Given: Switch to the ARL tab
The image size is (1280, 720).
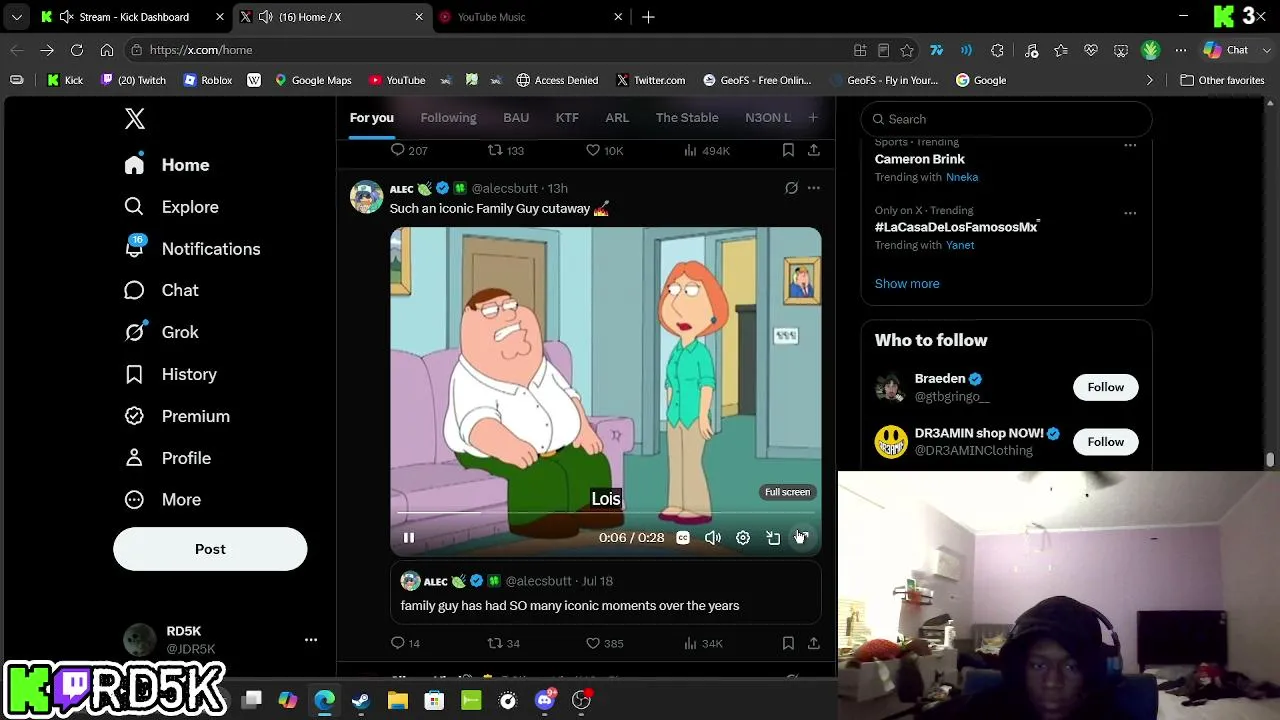Looking at the screenshot, I should coord(617,118).
